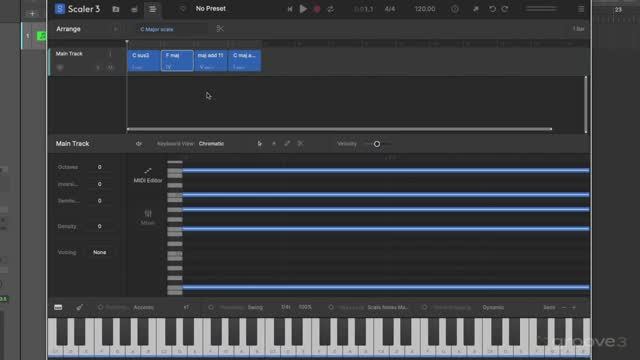Switch to the MIDI Editor tab
This screenshot has width=640, height=360.
(148, 175)
